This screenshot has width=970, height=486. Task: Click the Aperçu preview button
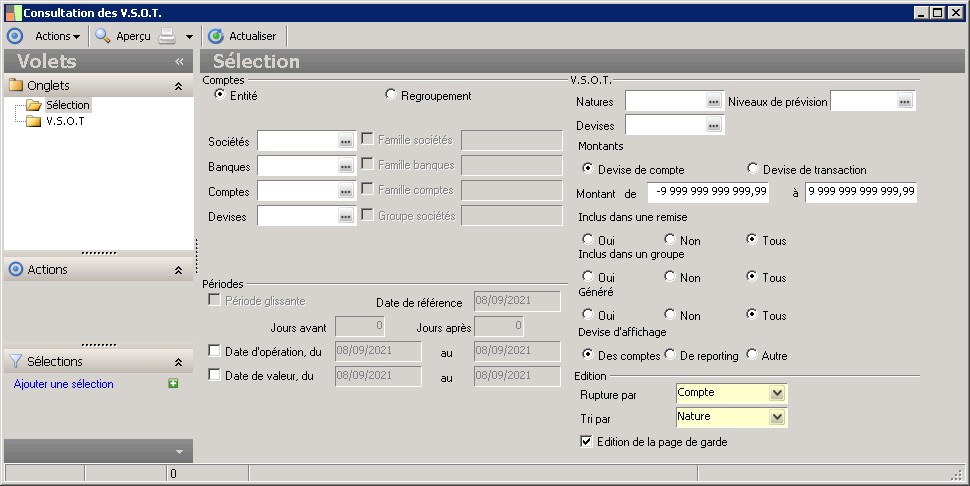tap(122, 36)
